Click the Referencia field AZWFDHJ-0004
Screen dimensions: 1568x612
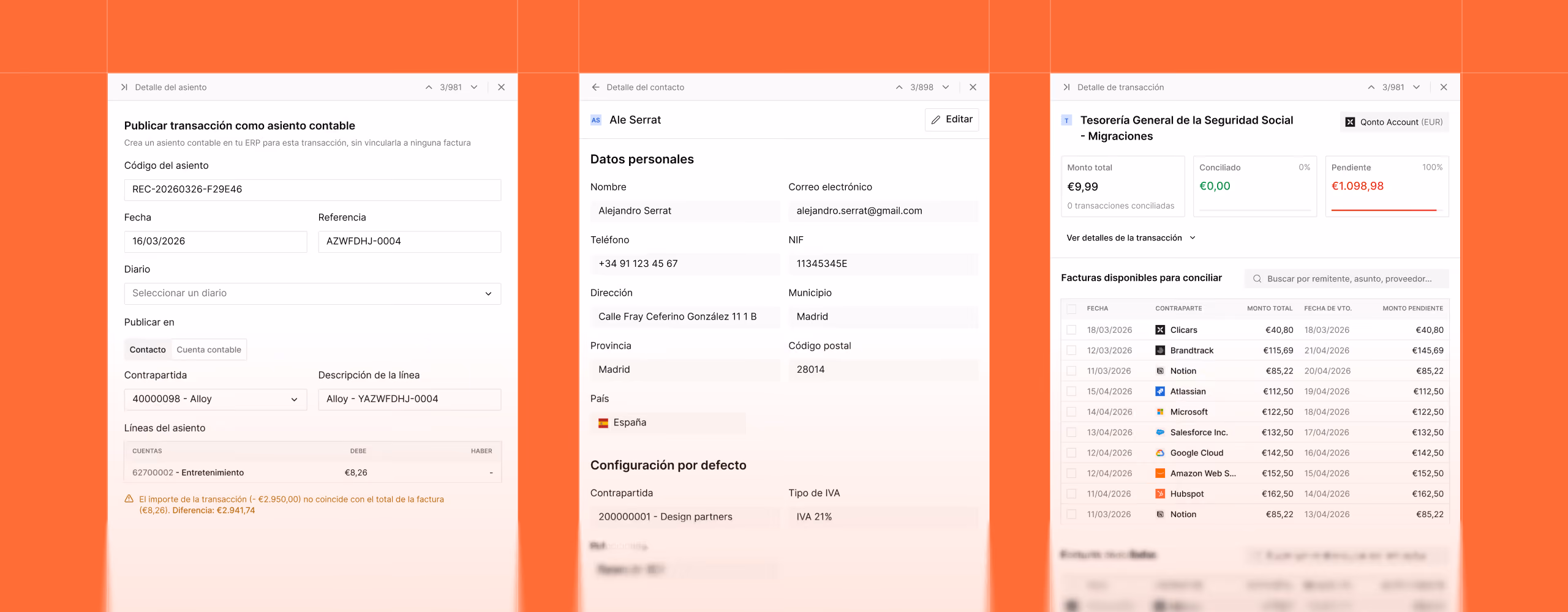410,242
